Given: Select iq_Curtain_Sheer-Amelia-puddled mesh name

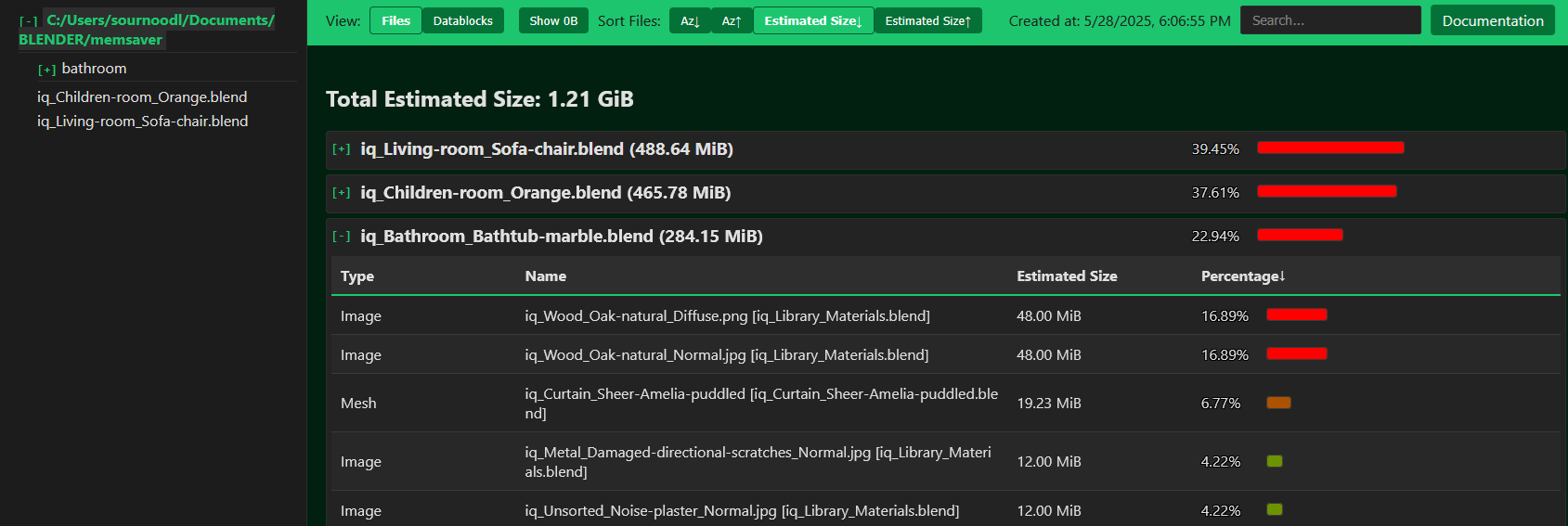Looking at the screenshot, I should pyautogui.click(x=761, y=404).
